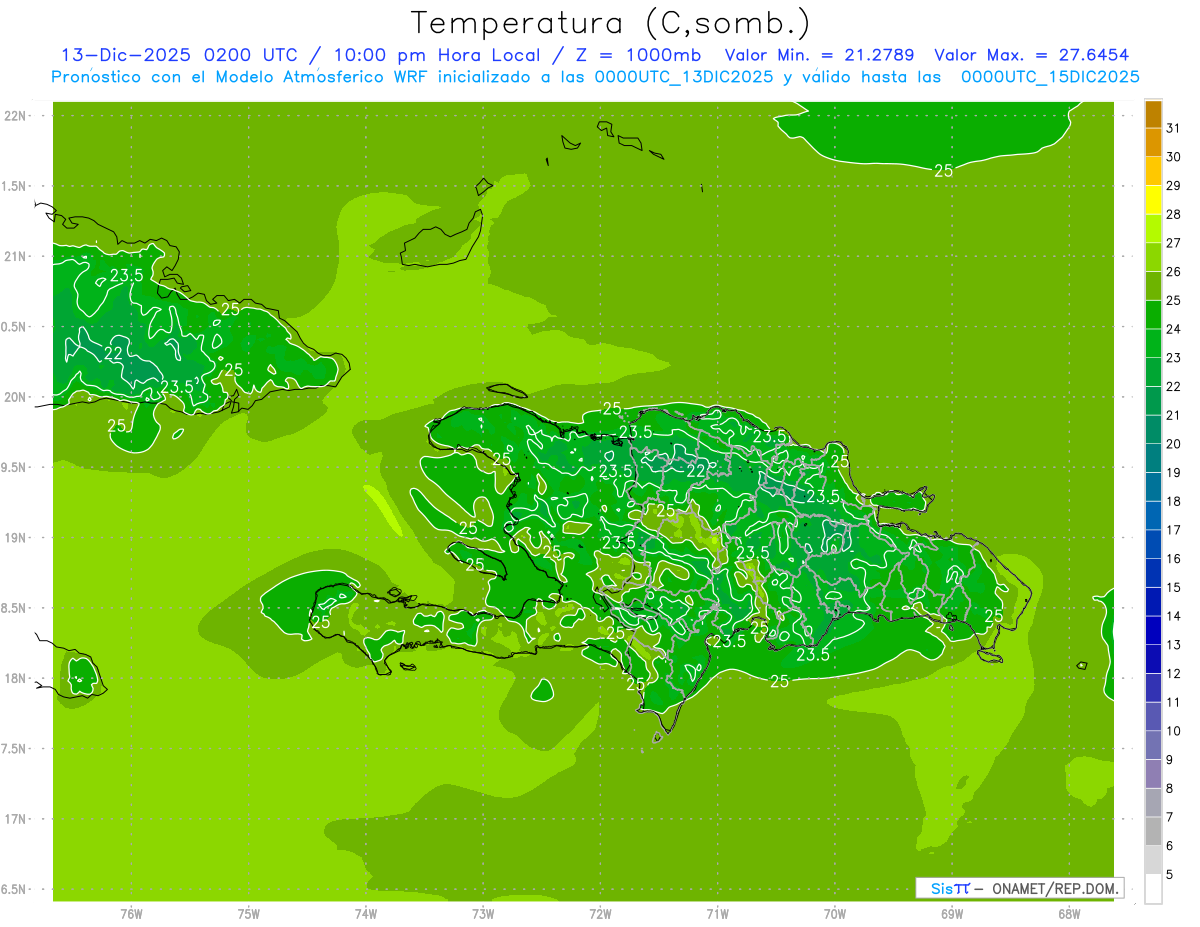This screenshot has height=927, width=1200.
Task: Pick the orange swatch between 30 and 31
Action: point(1153,142)
